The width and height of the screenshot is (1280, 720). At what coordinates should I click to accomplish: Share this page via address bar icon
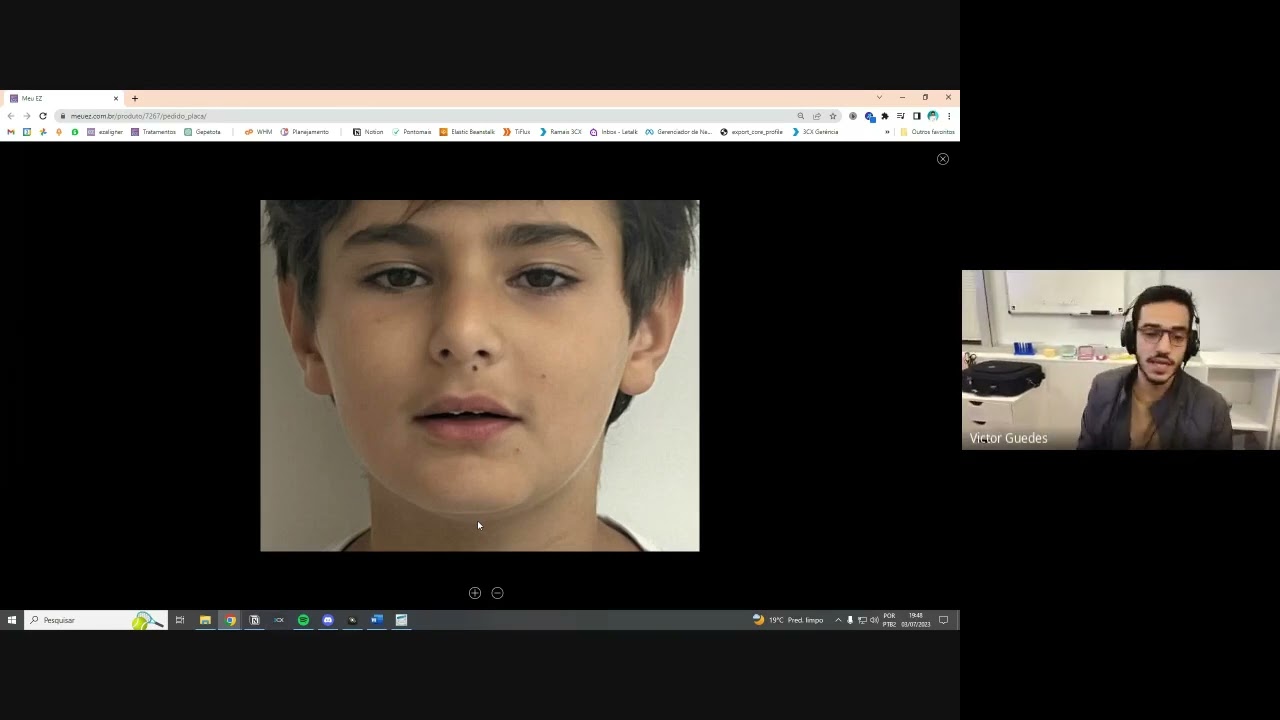click(816, 116)
